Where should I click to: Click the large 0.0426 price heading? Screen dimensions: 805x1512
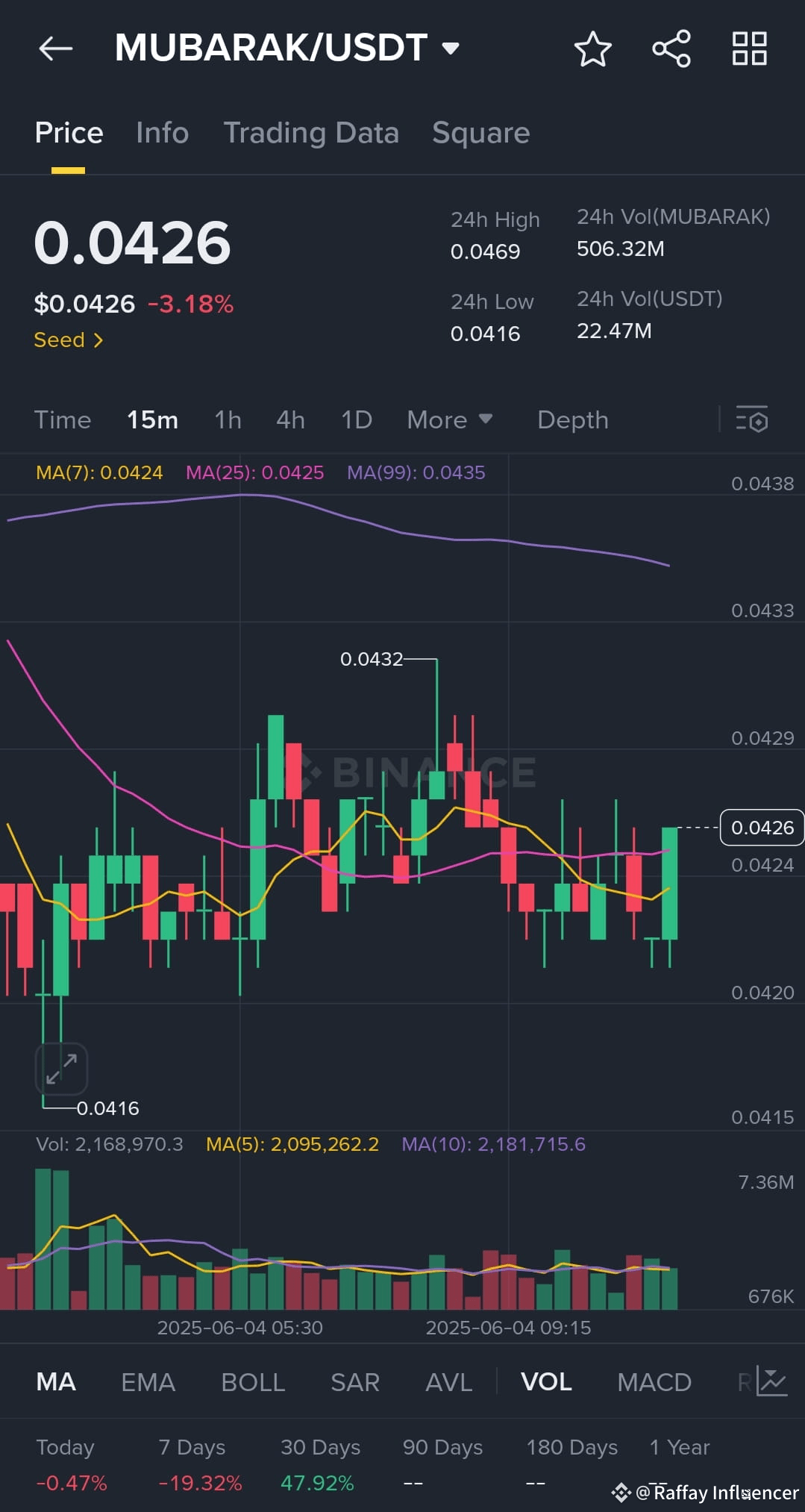click(x=133, y=243)
